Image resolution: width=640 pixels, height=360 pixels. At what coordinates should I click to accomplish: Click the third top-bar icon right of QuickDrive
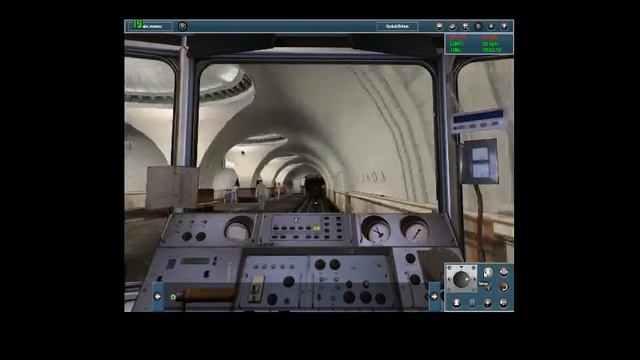465,27
